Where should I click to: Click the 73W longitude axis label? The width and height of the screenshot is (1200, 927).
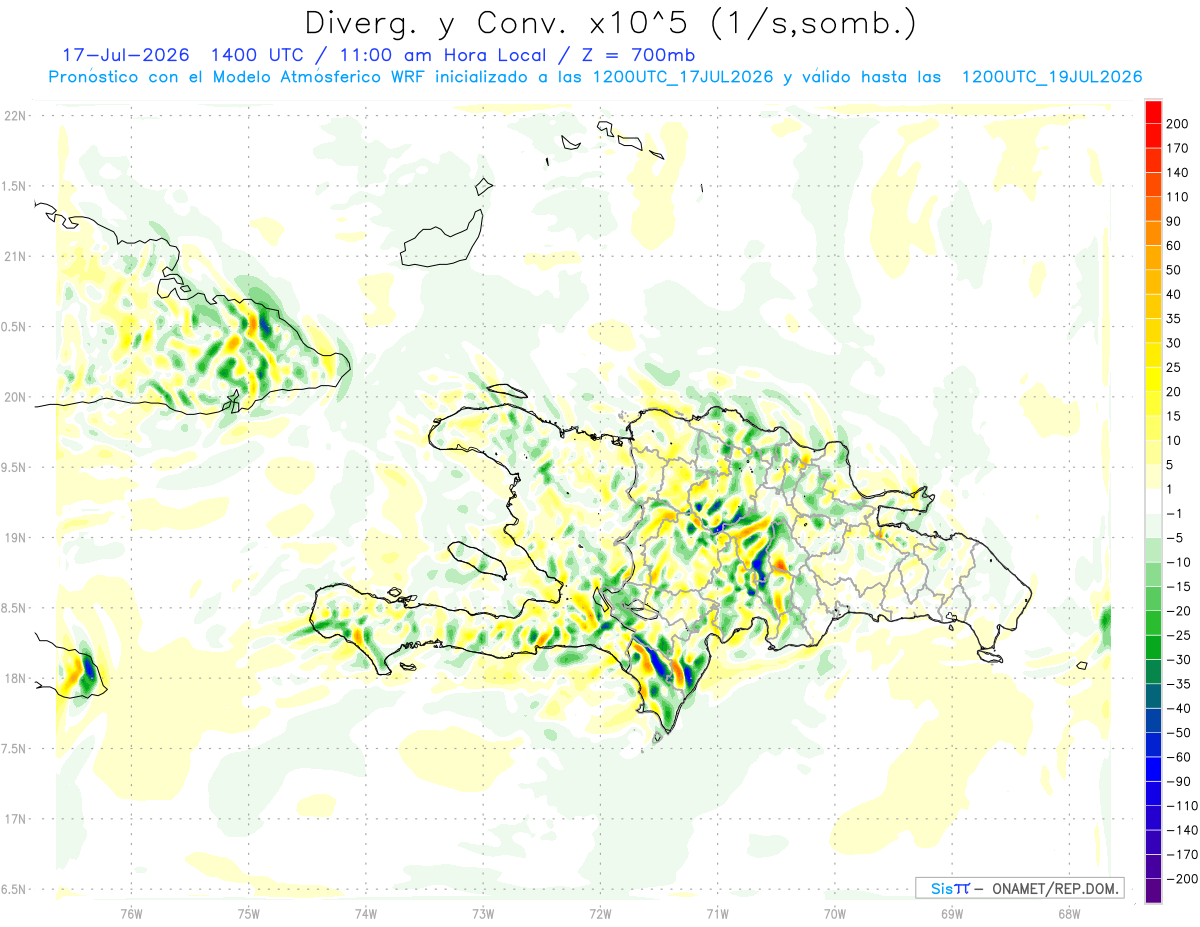(x=483, y=913)
